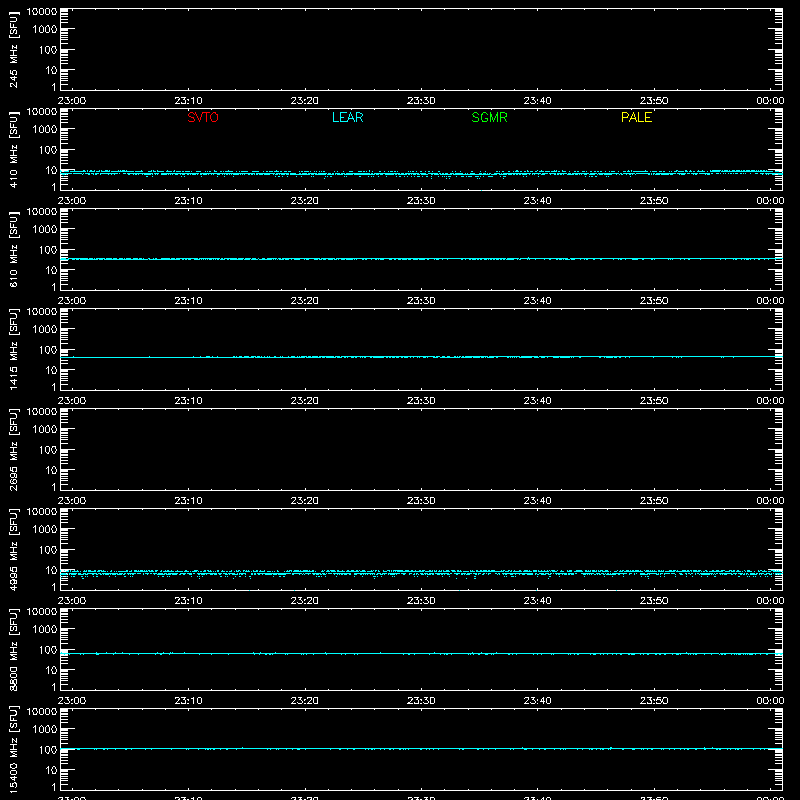Select the 1415 MHz [SFU] axis title
The width and height of the screenshot is (800, 800).
pos(13,349)
